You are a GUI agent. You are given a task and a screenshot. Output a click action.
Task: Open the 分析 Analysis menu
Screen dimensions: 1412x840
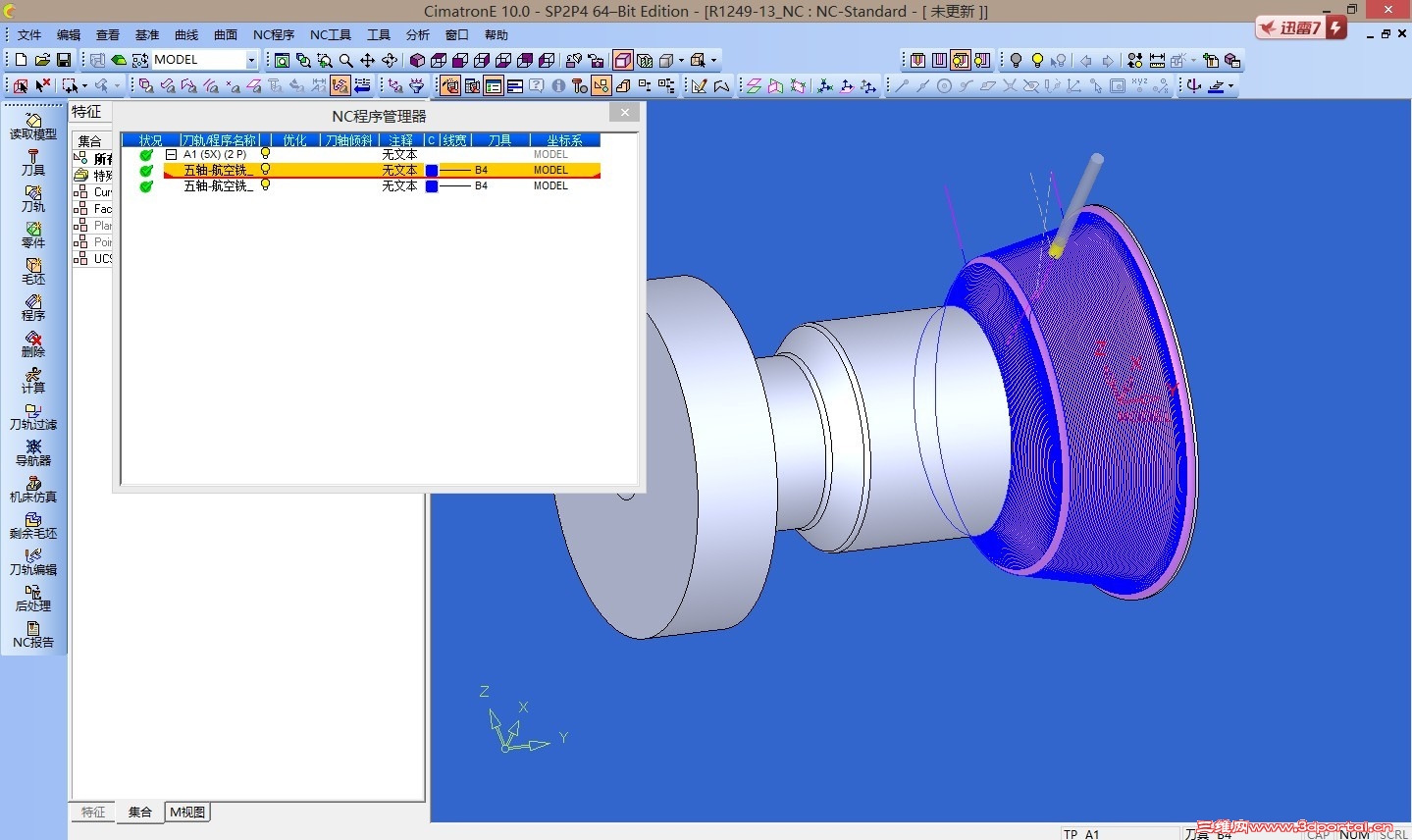[418, 34]
